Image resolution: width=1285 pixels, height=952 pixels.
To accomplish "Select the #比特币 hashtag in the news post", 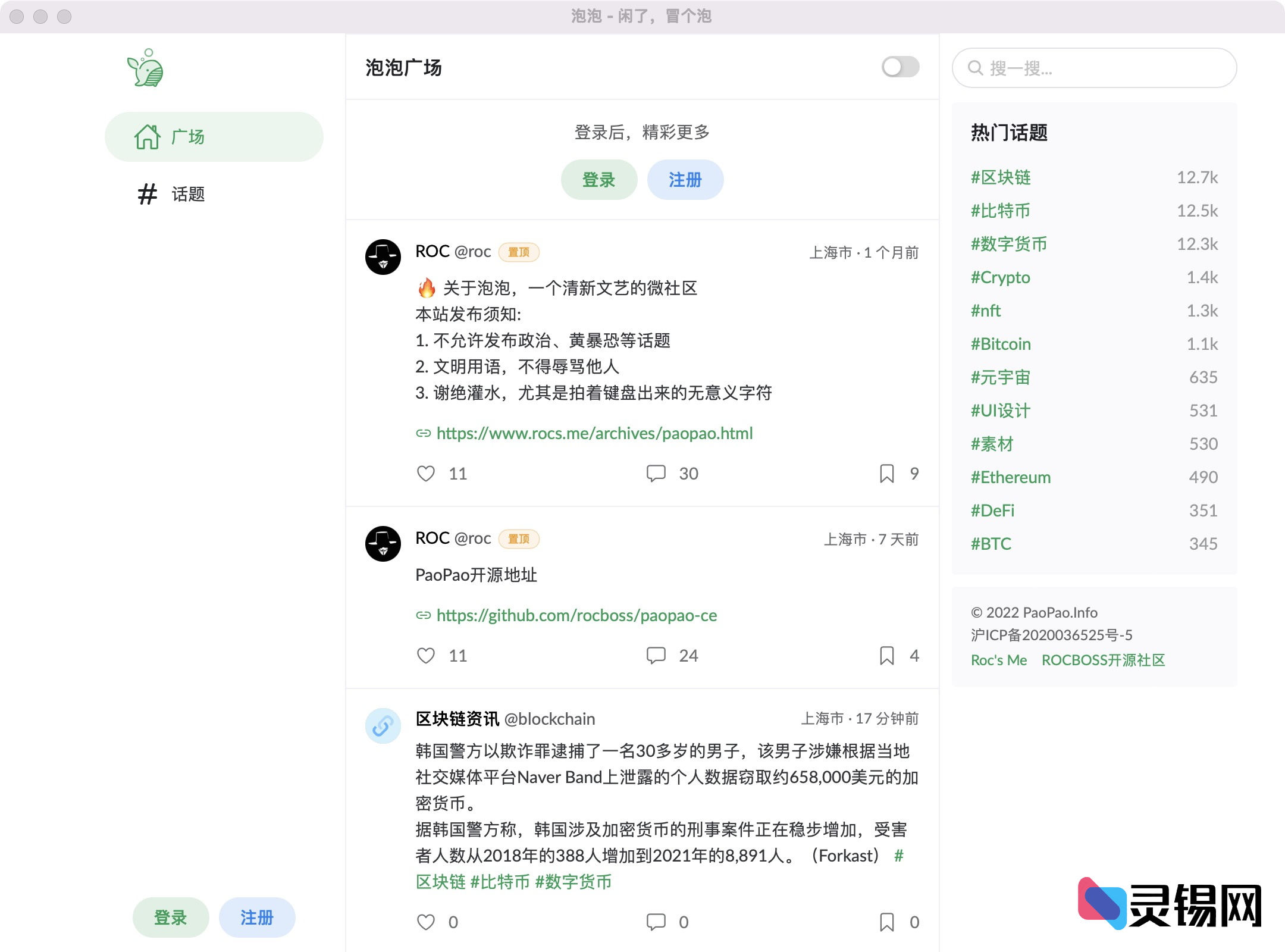I will click(x=500, y=882).
